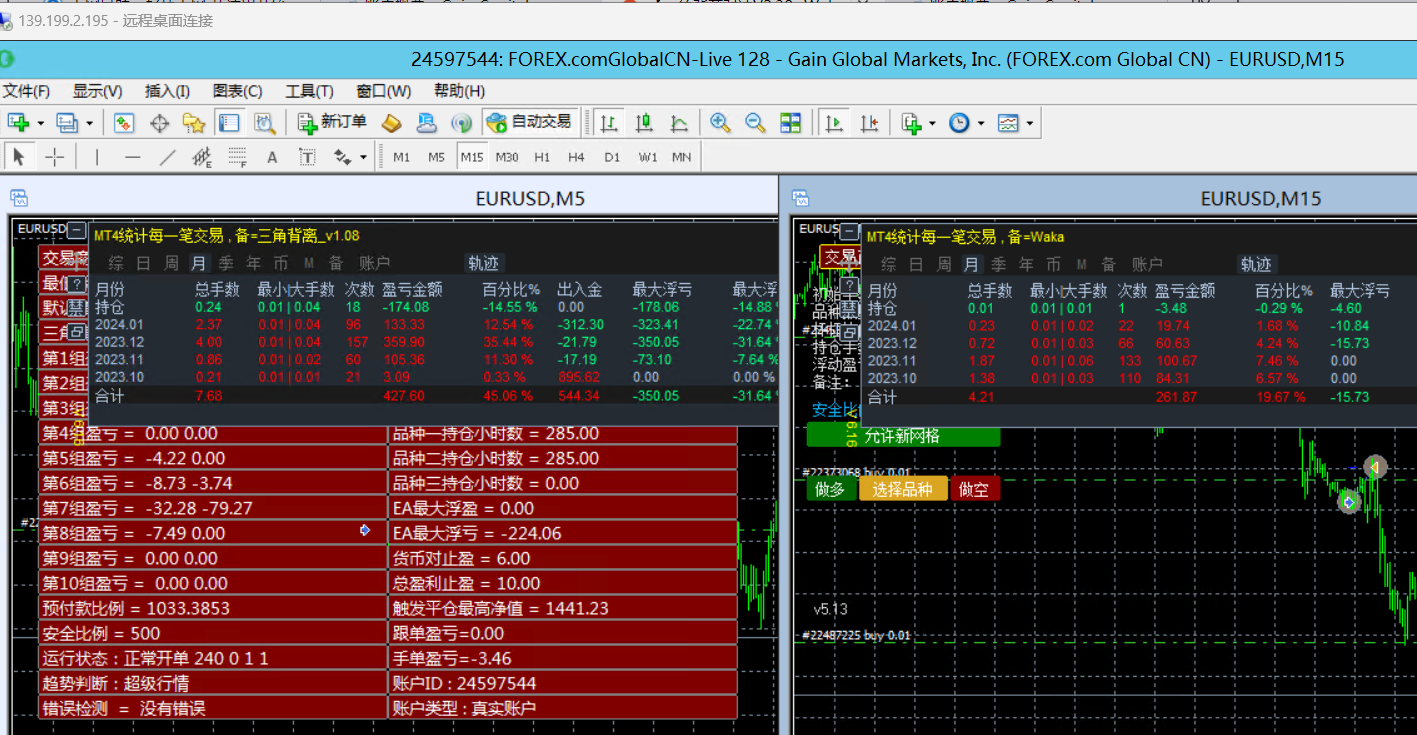Open the 帮助(H) menu
Screen dimensions: 1417x735
[x=460, y=91]
